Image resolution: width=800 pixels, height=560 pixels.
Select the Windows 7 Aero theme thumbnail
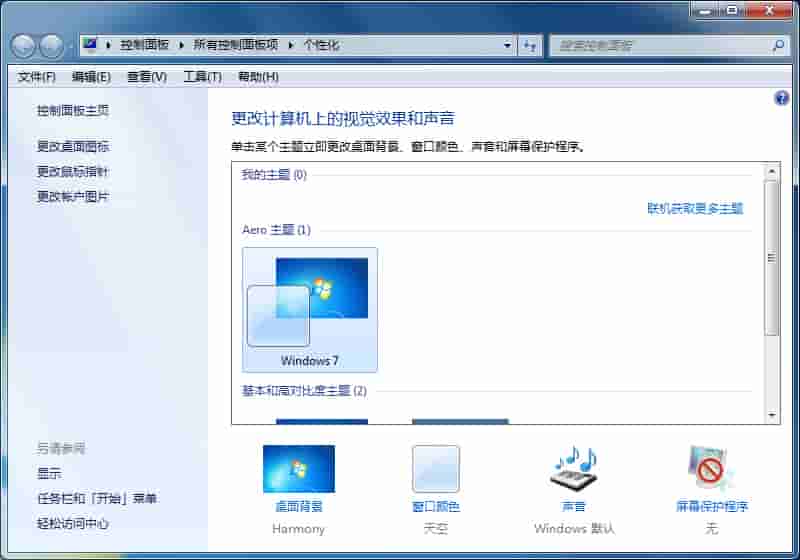(x=310, y=310)
